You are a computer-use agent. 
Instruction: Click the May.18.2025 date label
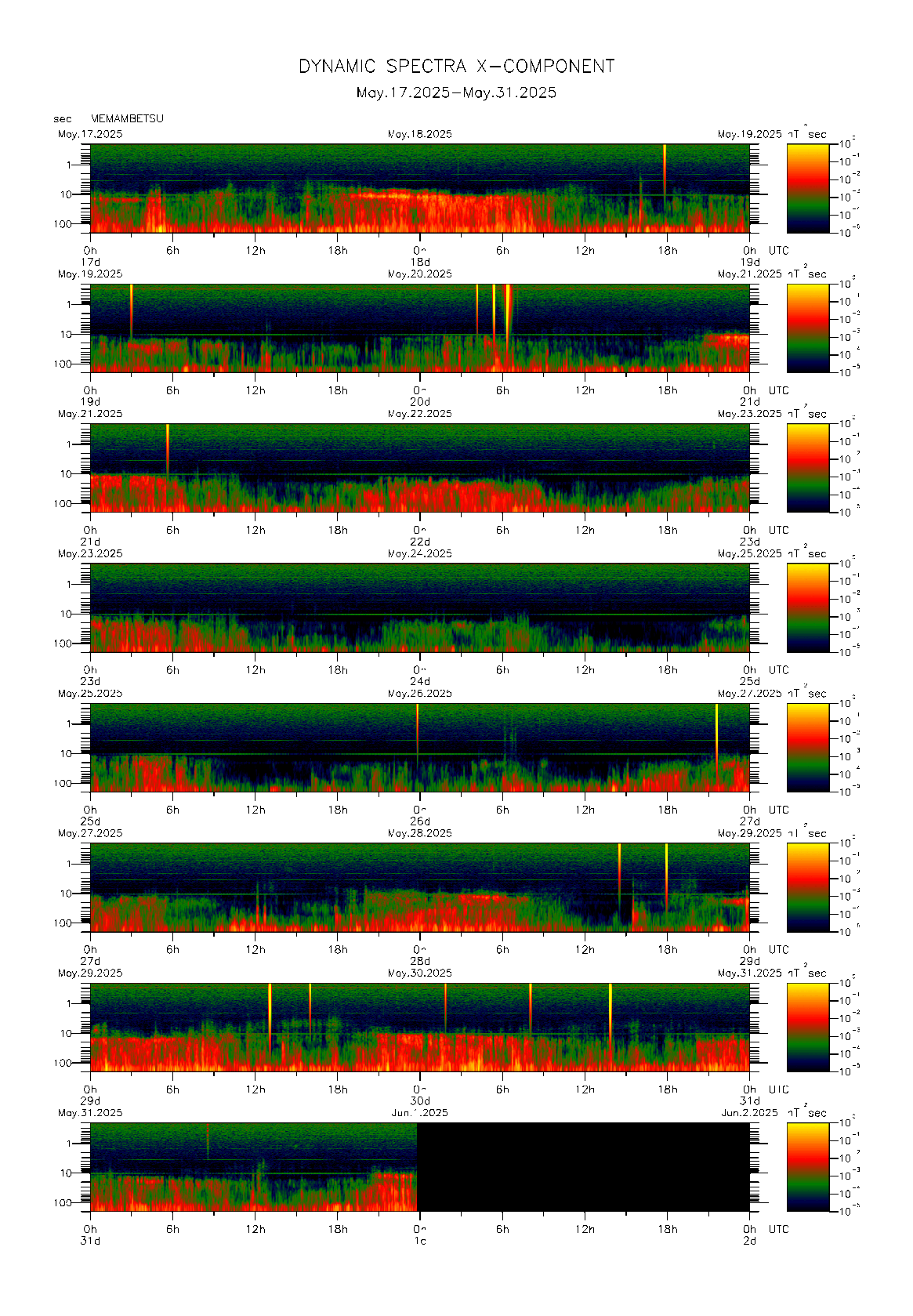[x=420, y=134]
